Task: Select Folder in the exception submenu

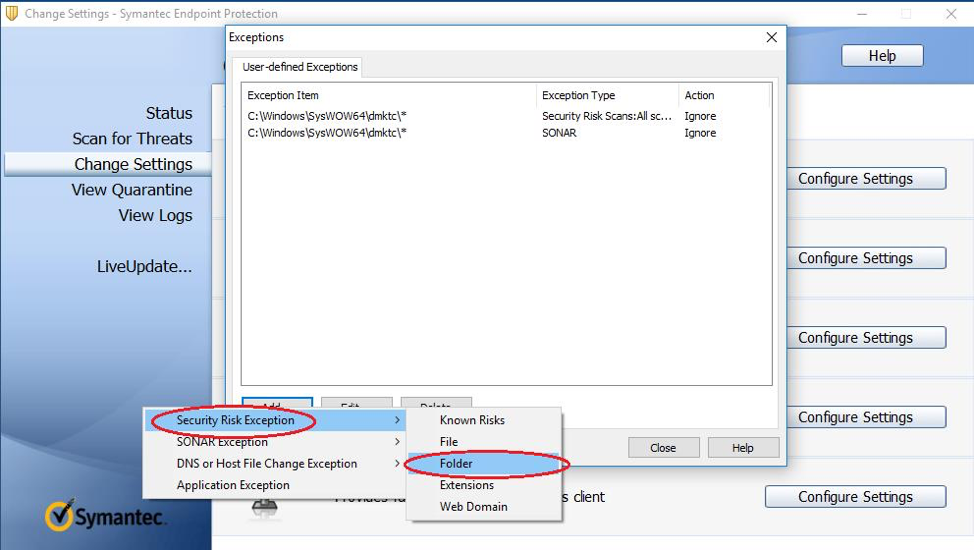Action: tap(485, 464)
